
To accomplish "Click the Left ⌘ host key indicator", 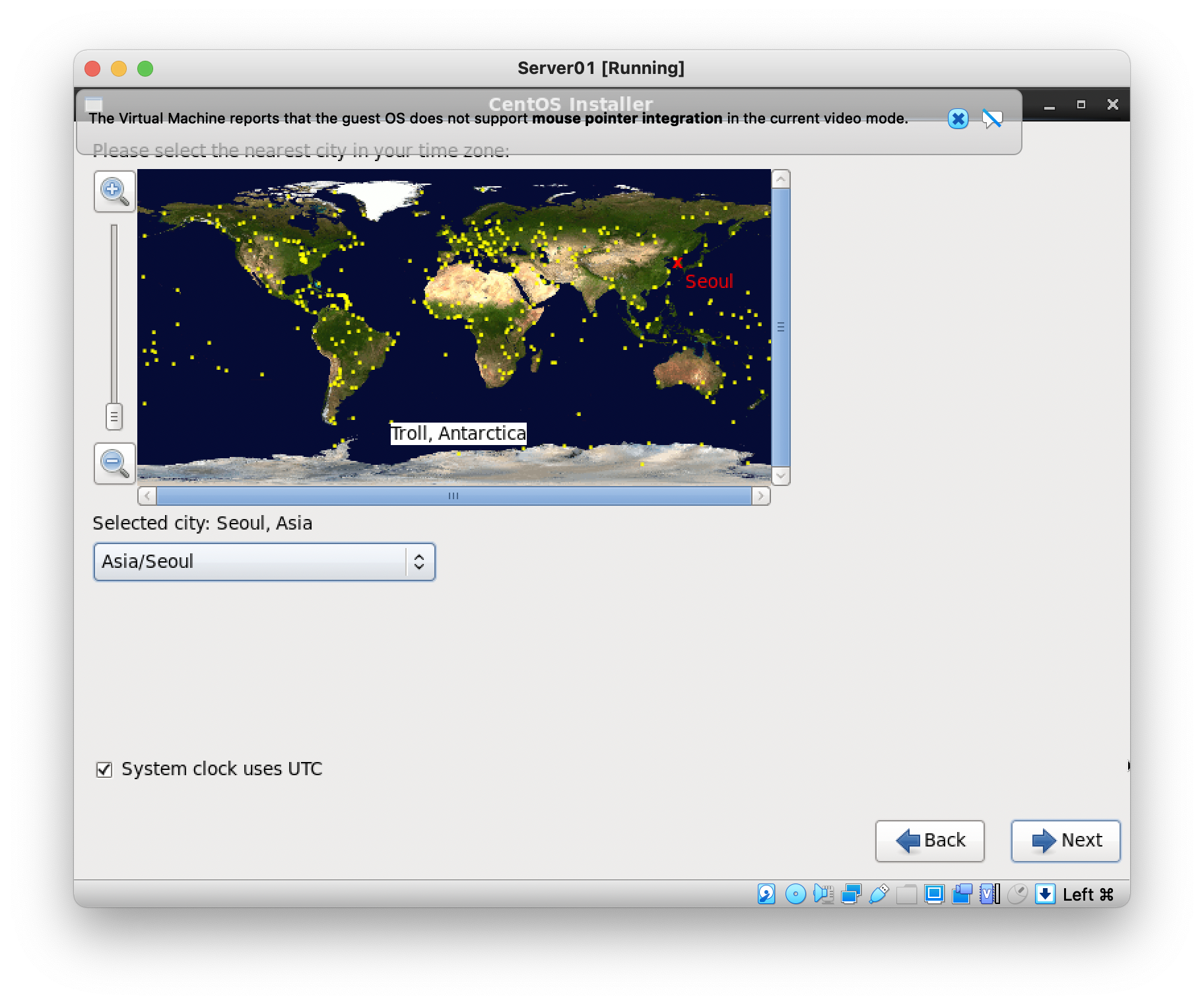I will (1088, 895).
